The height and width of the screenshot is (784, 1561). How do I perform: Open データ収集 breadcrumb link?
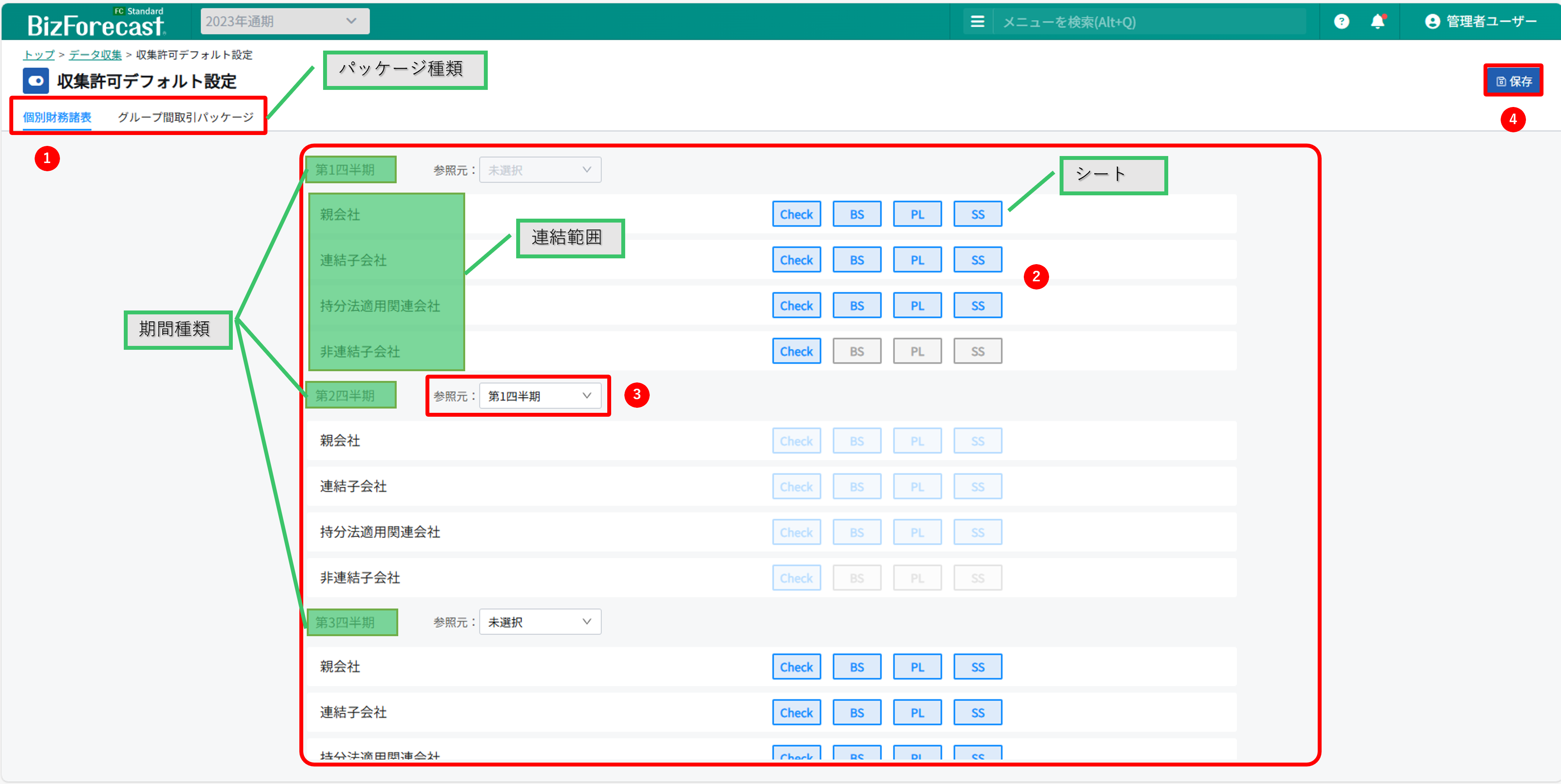click(95, 55)
